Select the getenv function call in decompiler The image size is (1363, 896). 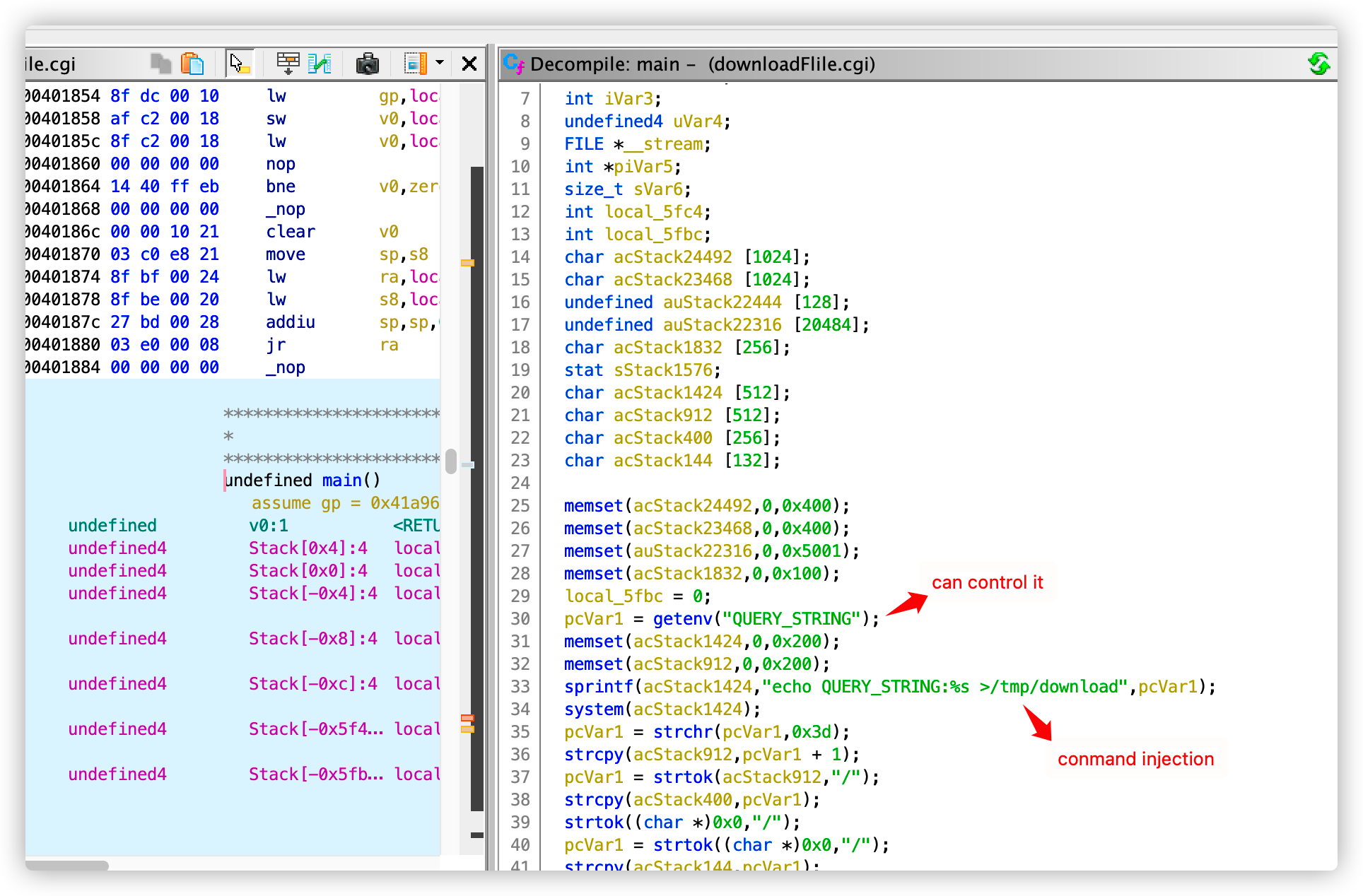(682, 619)
